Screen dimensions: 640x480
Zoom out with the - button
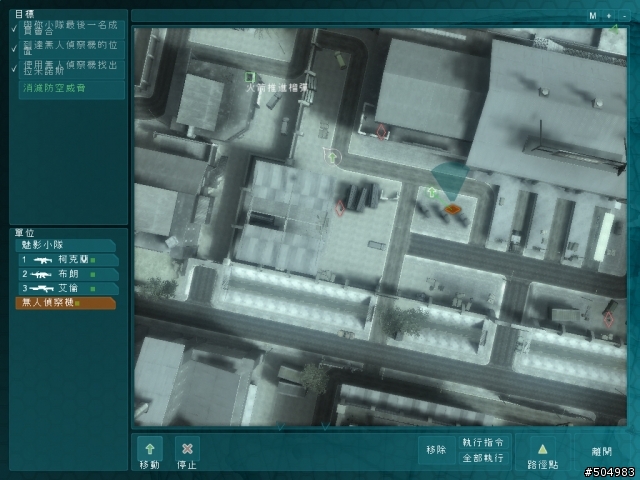click(624, 16)
